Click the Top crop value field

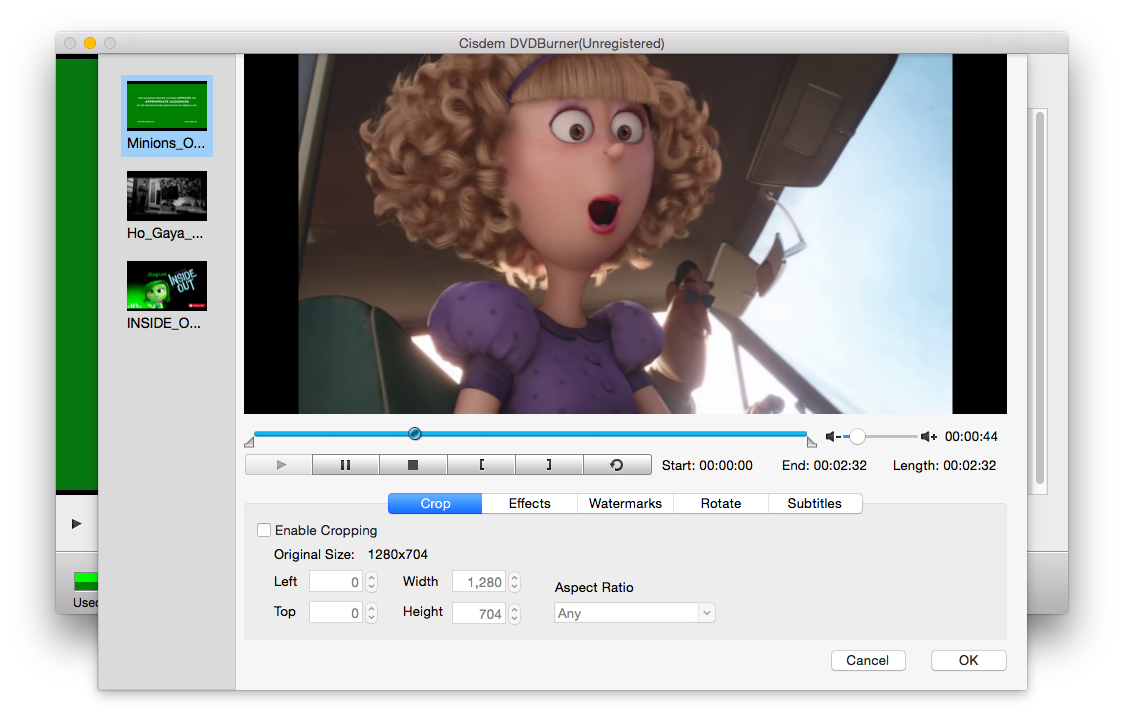point(336,613)
